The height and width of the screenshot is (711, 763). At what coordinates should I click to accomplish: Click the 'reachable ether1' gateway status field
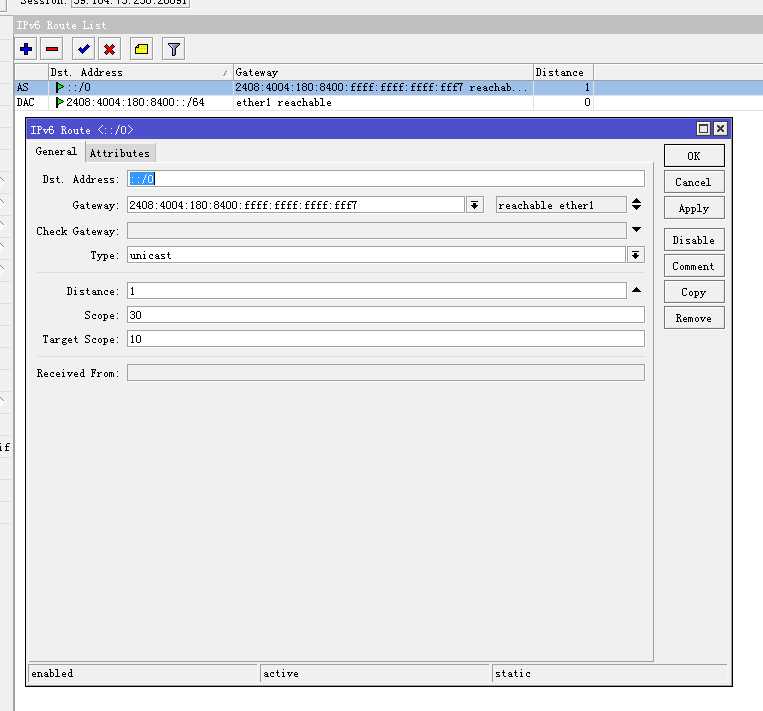(561, 205)
